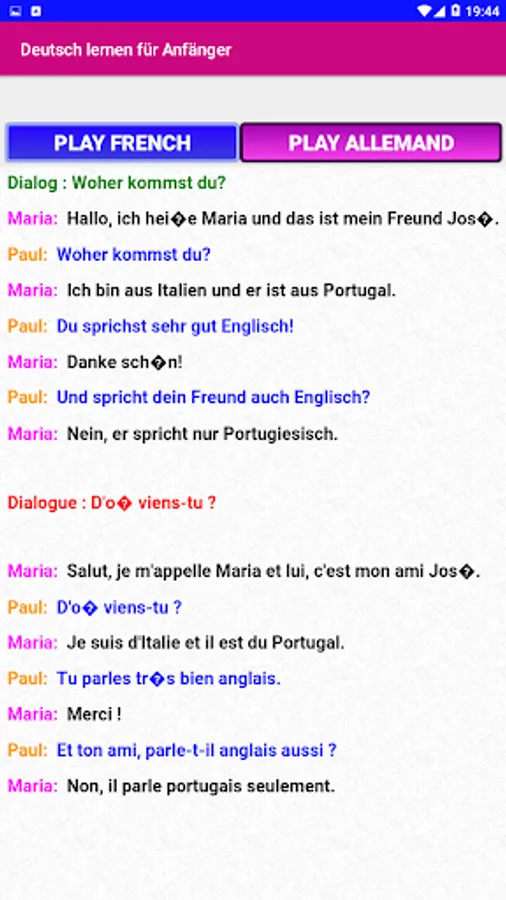Tap the title Deutsch lernen für Anfänger
The width and height of the screenshot is (506, 900).
tap(126, 50)
